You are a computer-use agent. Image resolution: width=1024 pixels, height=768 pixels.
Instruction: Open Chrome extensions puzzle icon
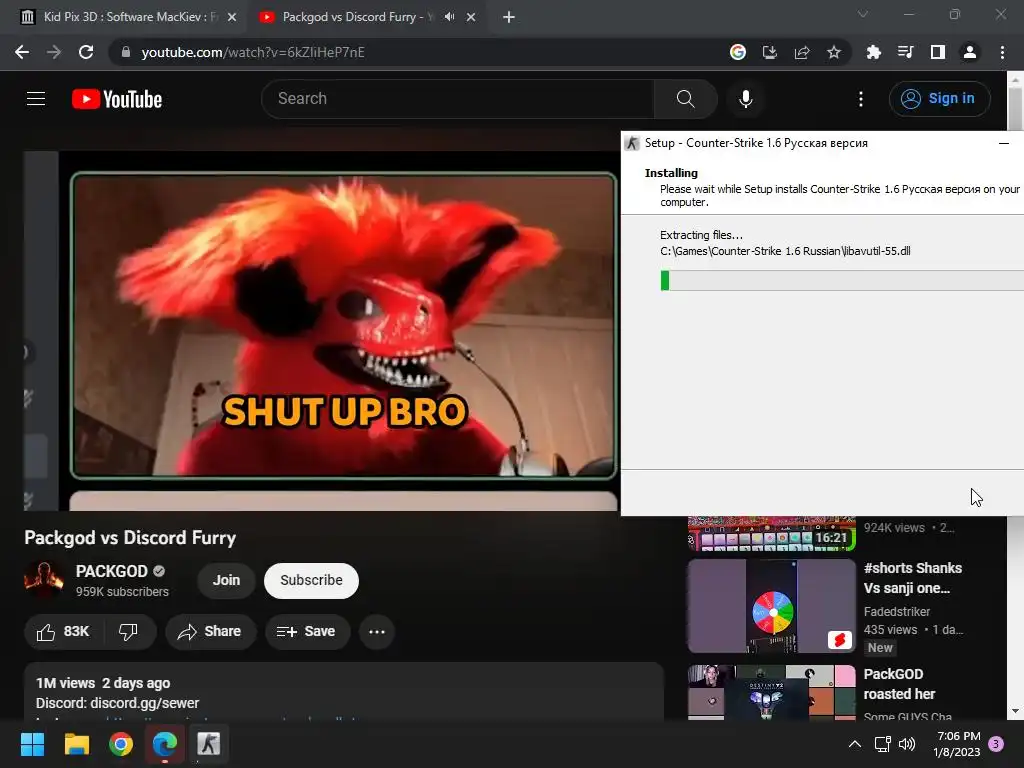click(873, 52)
